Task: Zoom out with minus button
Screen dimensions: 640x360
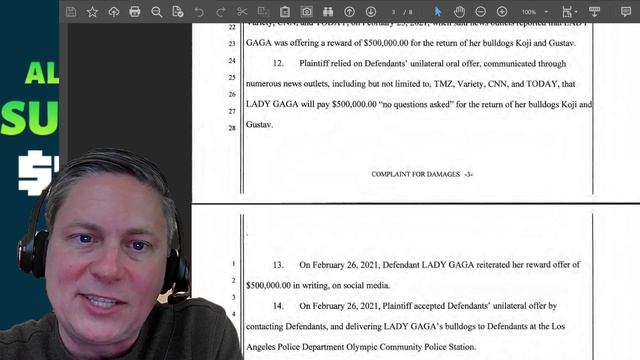Action: pos(480,12)
